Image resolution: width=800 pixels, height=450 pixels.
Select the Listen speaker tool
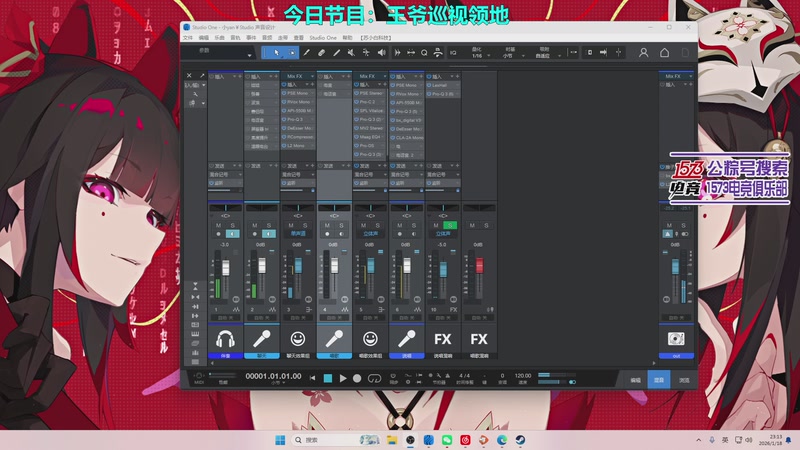click(381, 53)
